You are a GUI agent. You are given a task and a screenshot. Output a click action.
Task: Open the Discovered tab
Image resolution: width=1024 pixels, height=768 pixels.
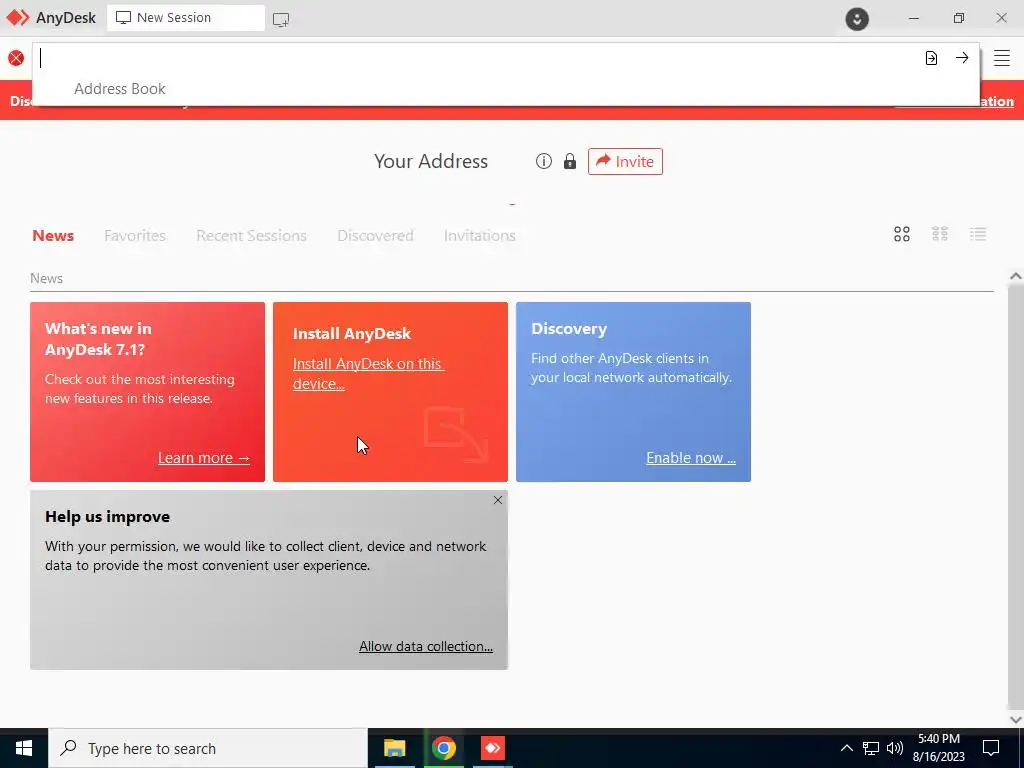pos(376,236)
